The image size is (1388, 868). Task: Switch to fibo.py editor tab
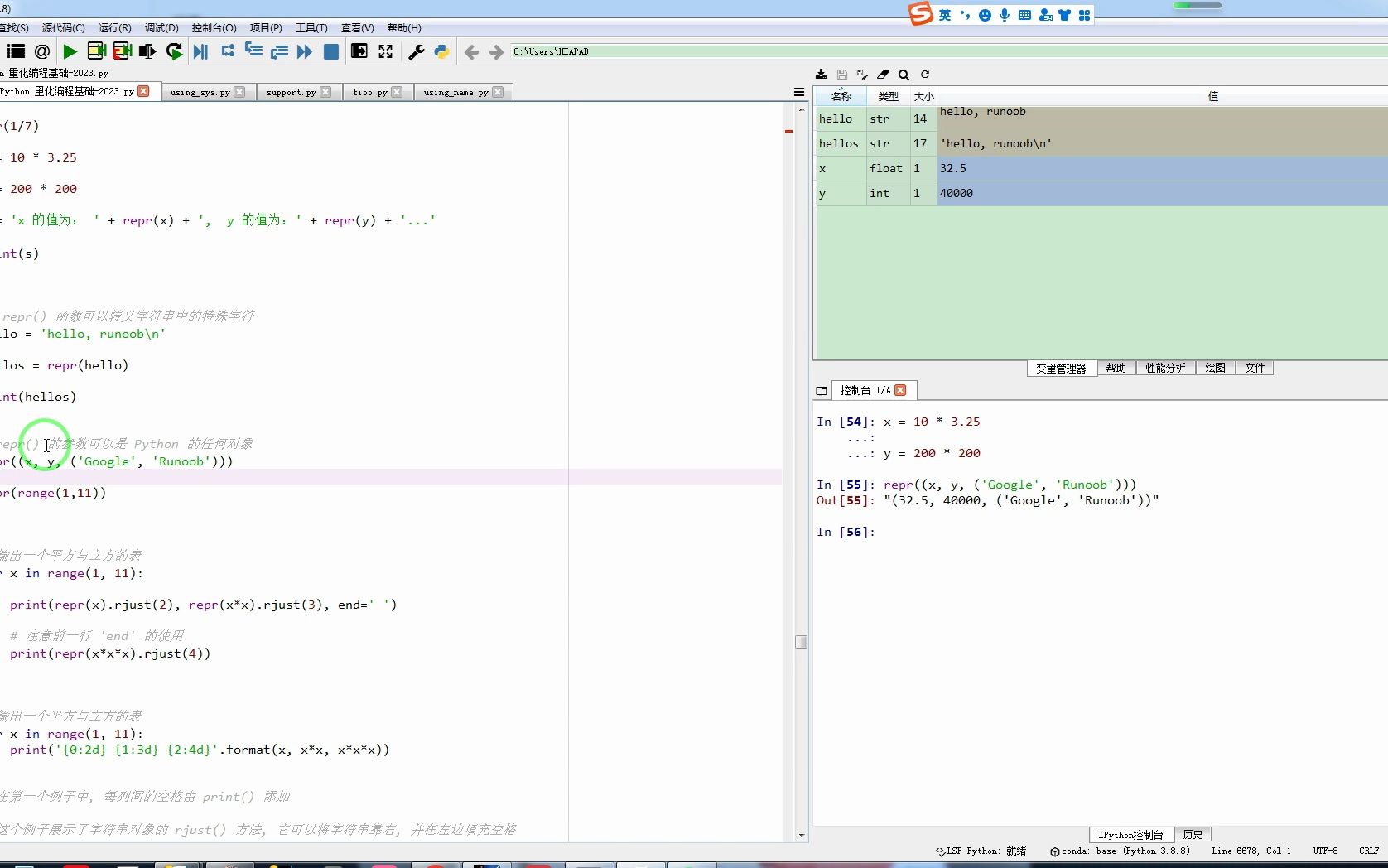click(x=370, y=92)
